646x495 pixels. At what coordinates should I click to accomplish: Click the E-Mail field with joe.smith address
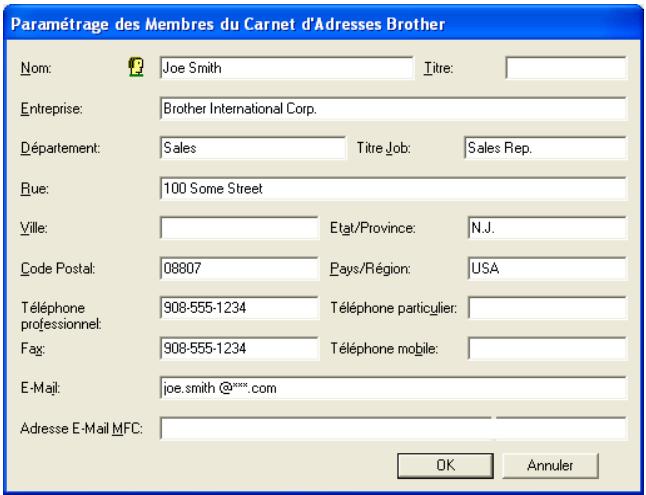coord(393,388)
